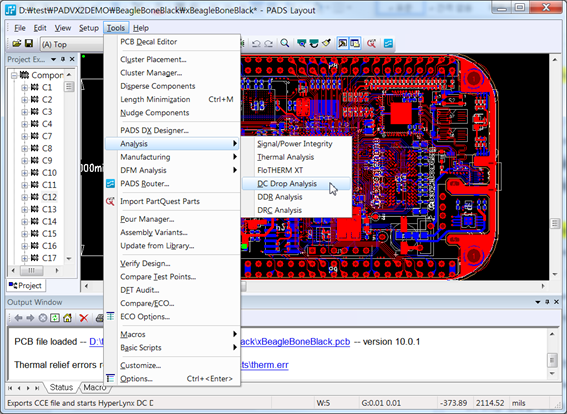
Task: Select the Zoom magnifier toolbar icon
Action: point(285,43)
